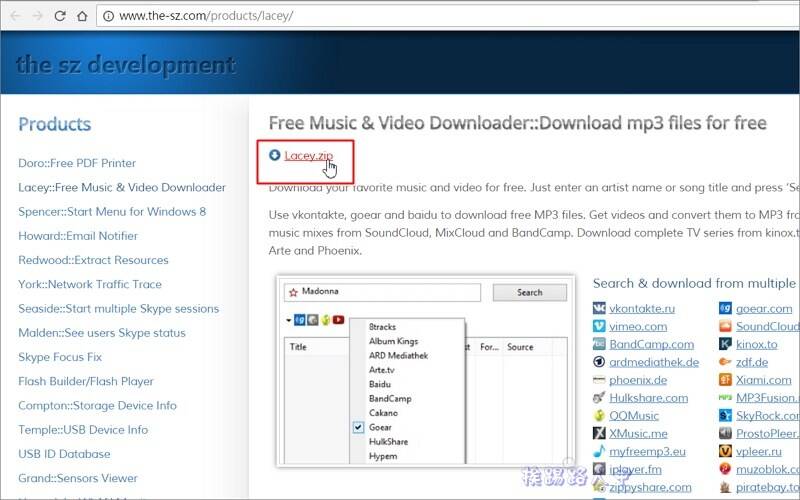Open site info icon in address bar
Screen dimensions: 800x500
click(108, 16)
